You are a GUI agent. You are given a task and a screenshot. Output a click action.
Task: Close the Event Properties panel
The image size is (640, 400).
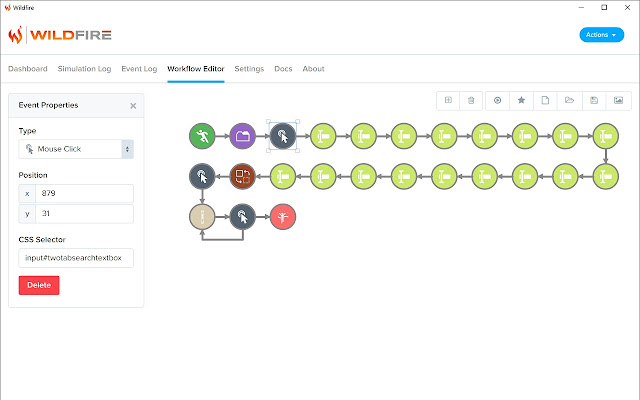click(133, 106)
